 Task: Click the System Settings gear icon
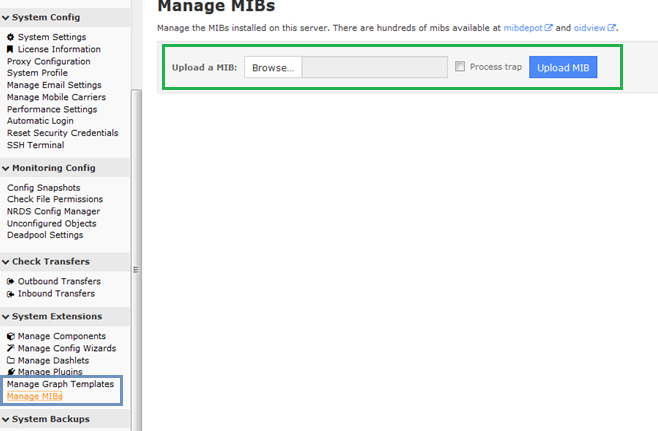10,37
